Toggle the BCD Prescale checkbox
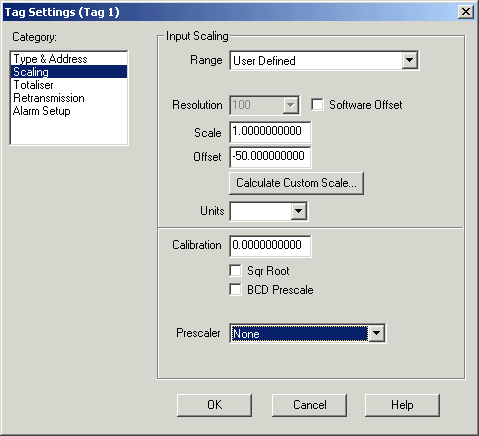Viewport: 479px width, 436px height. [x=235, y=289]
